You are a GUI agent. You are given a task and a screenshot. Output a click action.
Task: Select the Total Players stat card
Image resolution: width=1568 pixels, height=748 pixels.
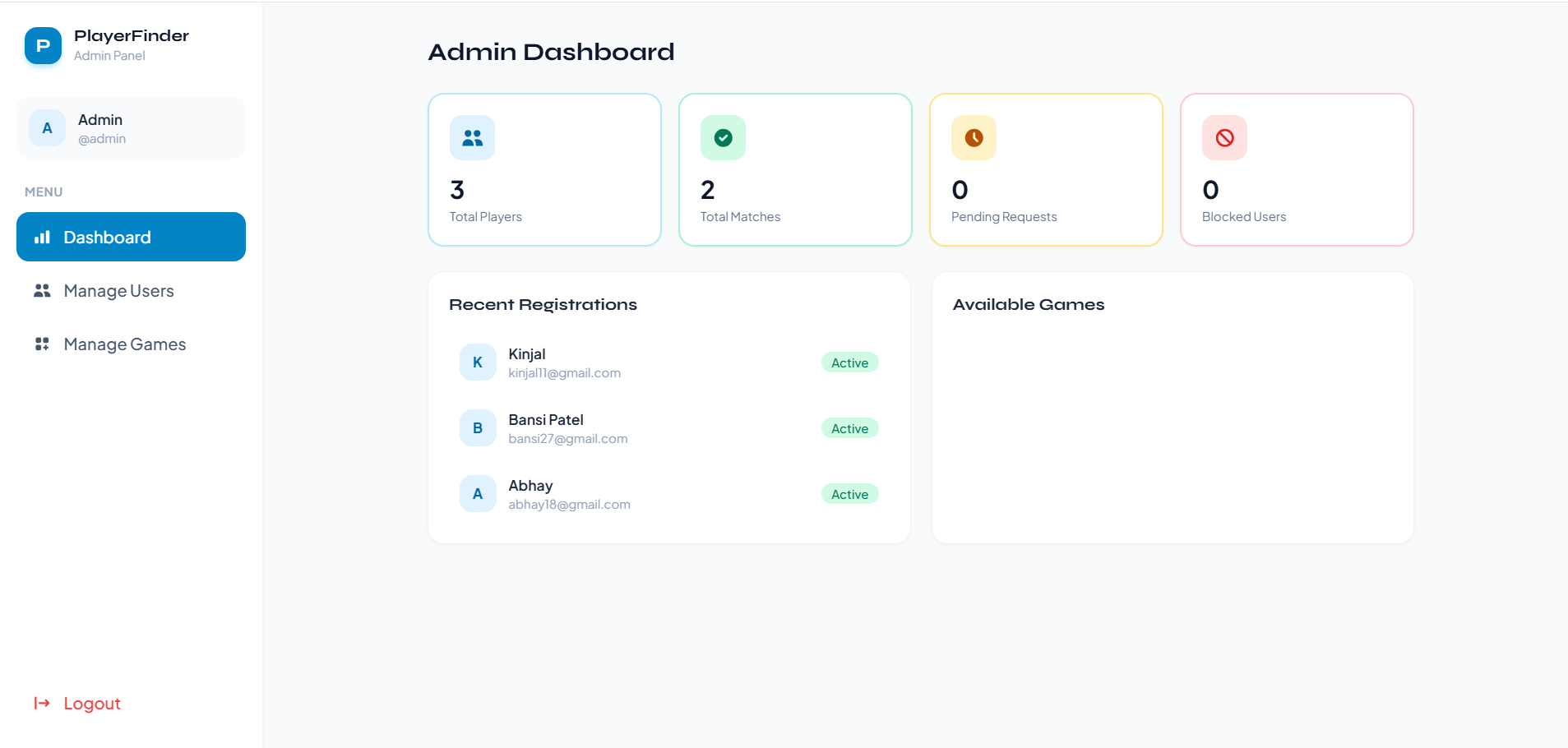point(544,169)
